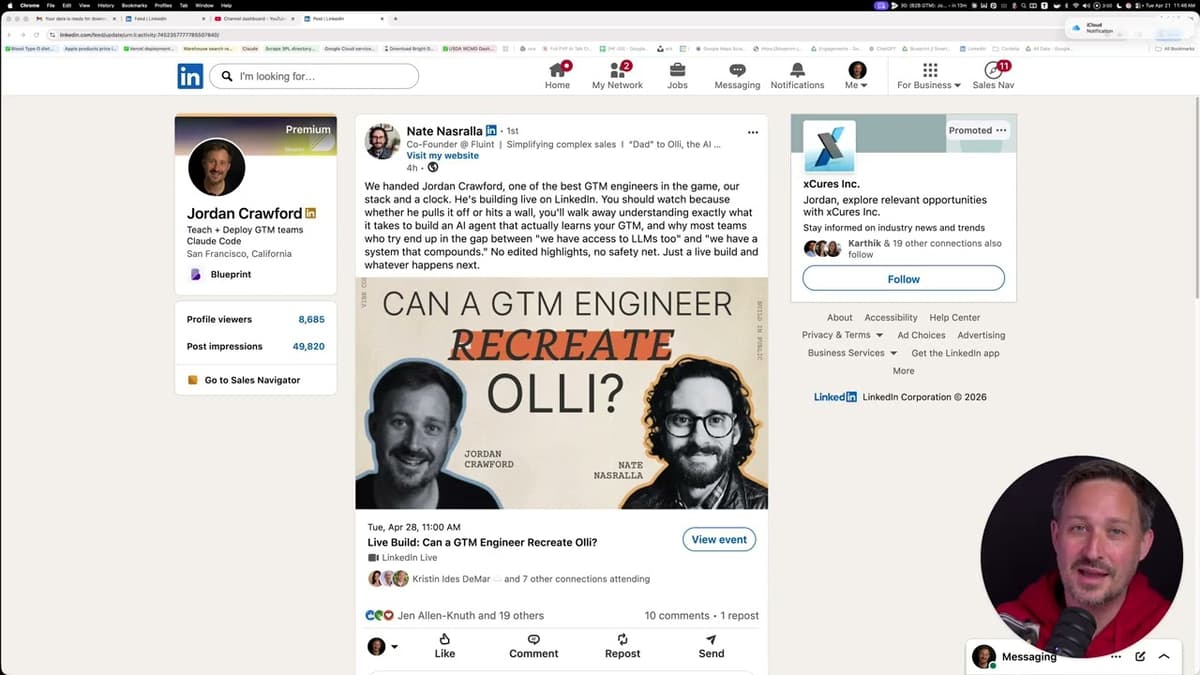The image size is (1200, 675).
Task: Open Profile viewers 8,685 stat
Action: pyautogui.click(x=255, y=319)
